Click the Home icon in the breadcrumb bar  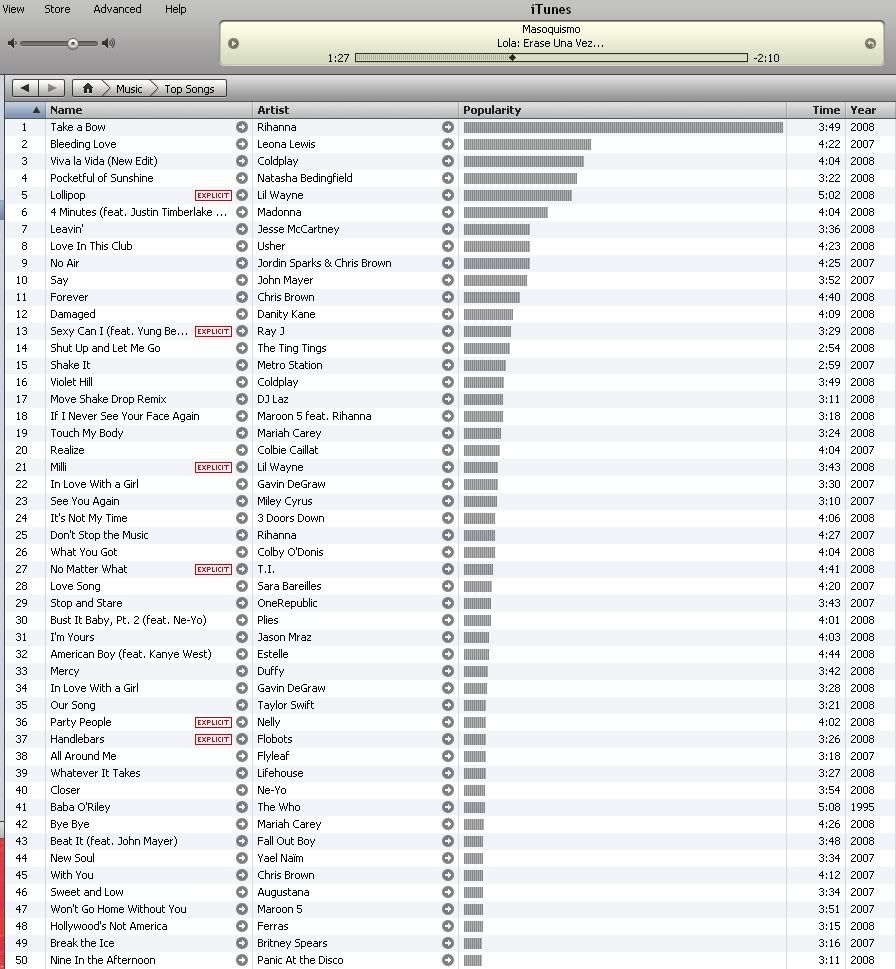click(89, 89)
